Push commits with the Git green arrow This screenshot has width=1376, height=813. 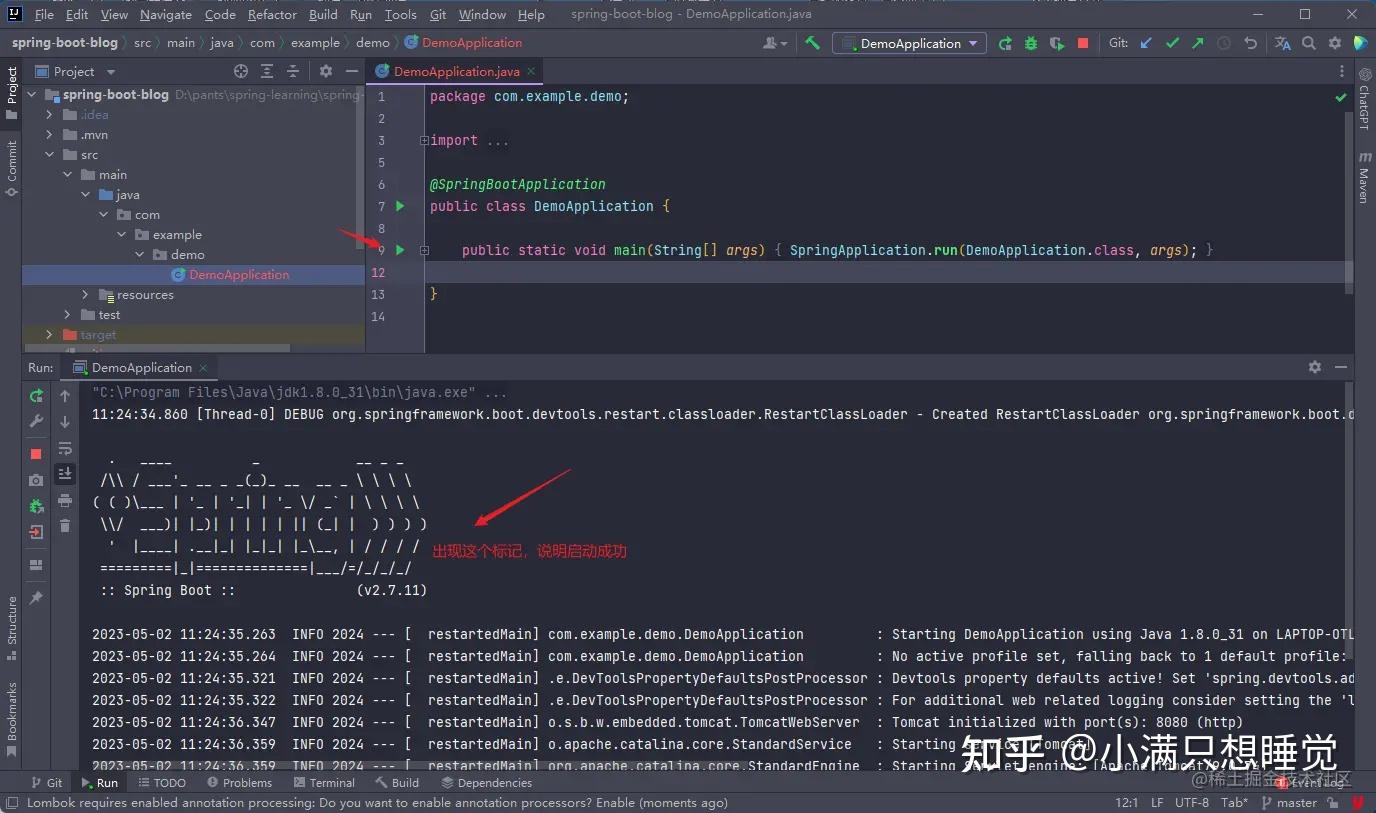pos(1198,43)
